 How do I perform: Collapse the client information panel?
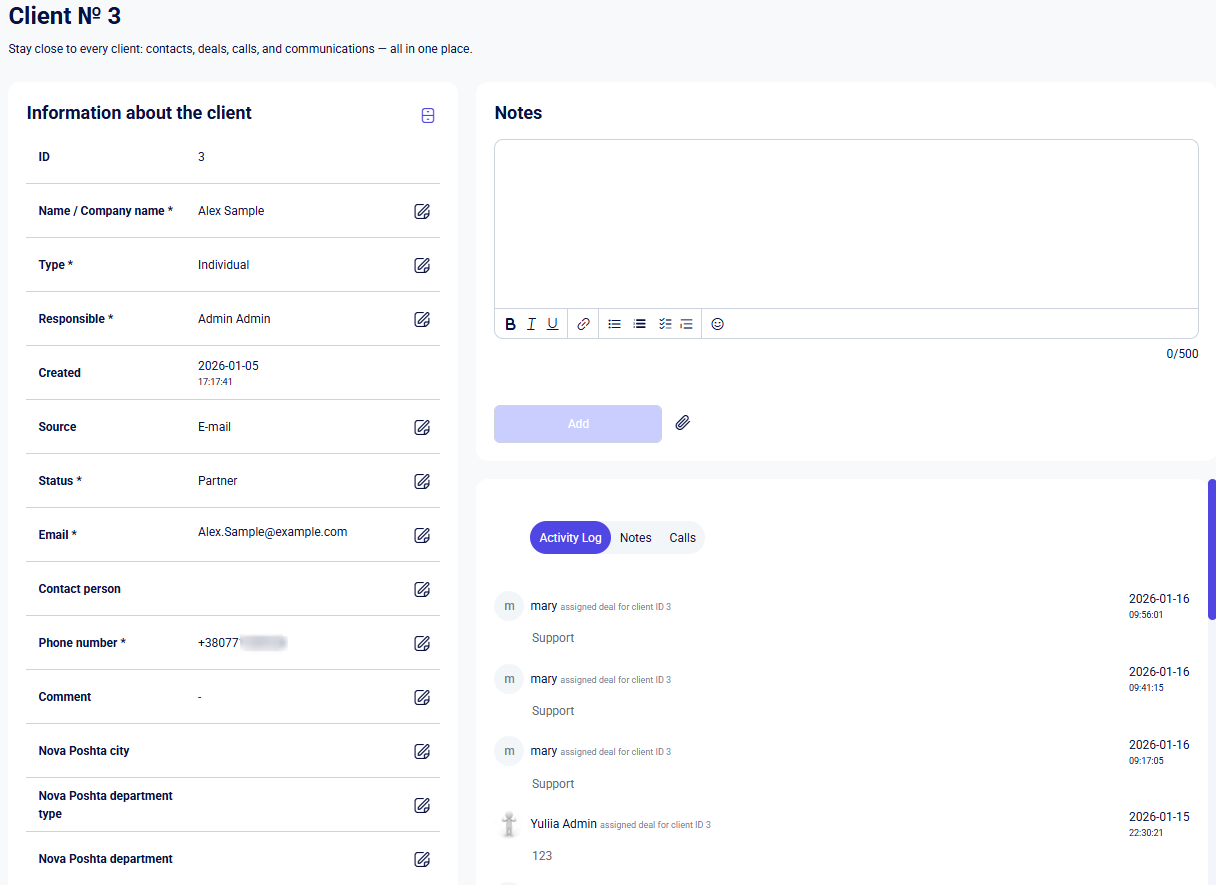pyautogui.click(x=428, y=116)
